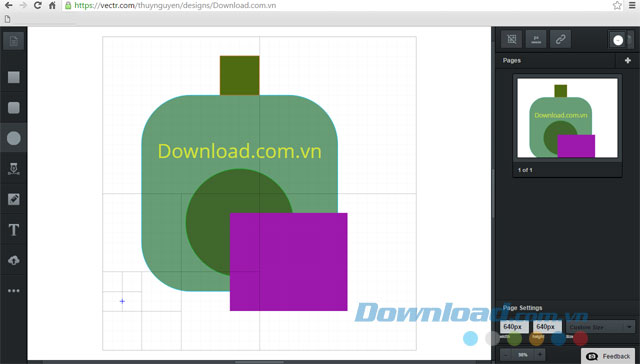Select the page 1 thumbnail
This screenshot has height=364, width=640.
click(567, 118)
